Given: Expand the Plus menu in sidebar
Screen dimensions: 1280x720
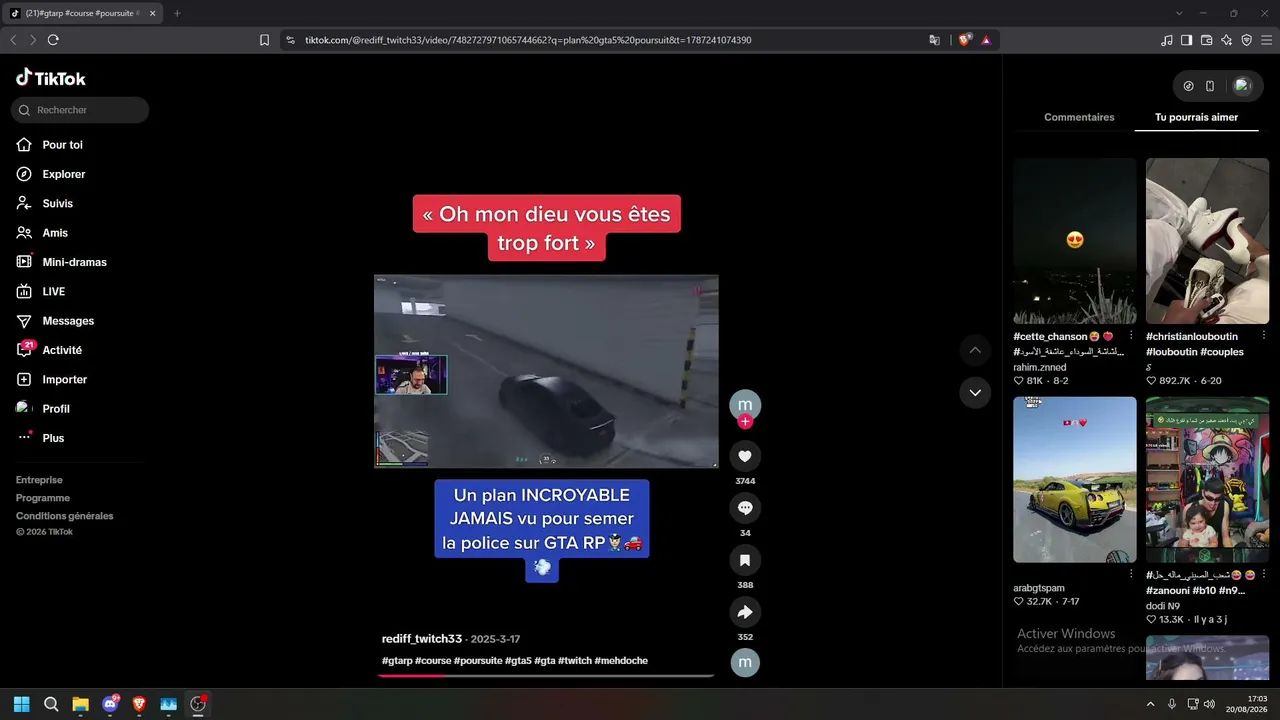Looking at the screenshot, I should pos(53,438).
